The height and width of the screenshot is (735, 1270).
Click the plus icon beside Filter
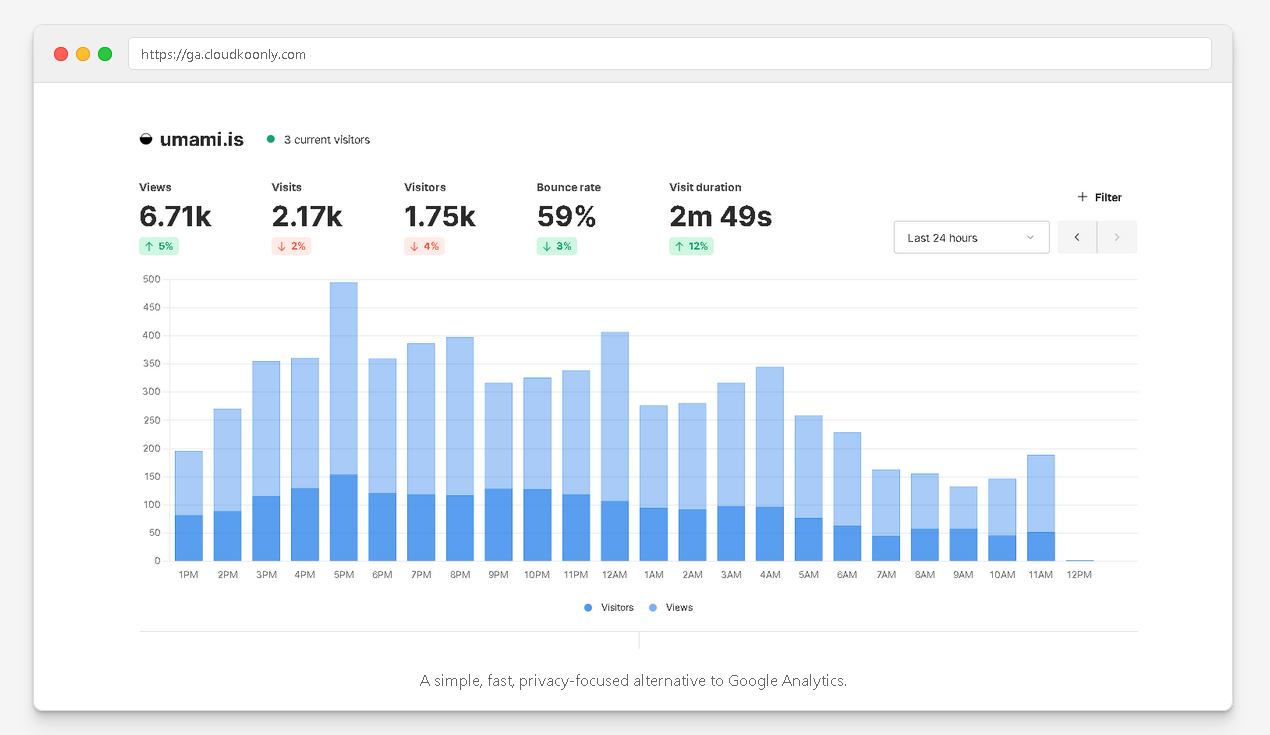coord(1082,197)
